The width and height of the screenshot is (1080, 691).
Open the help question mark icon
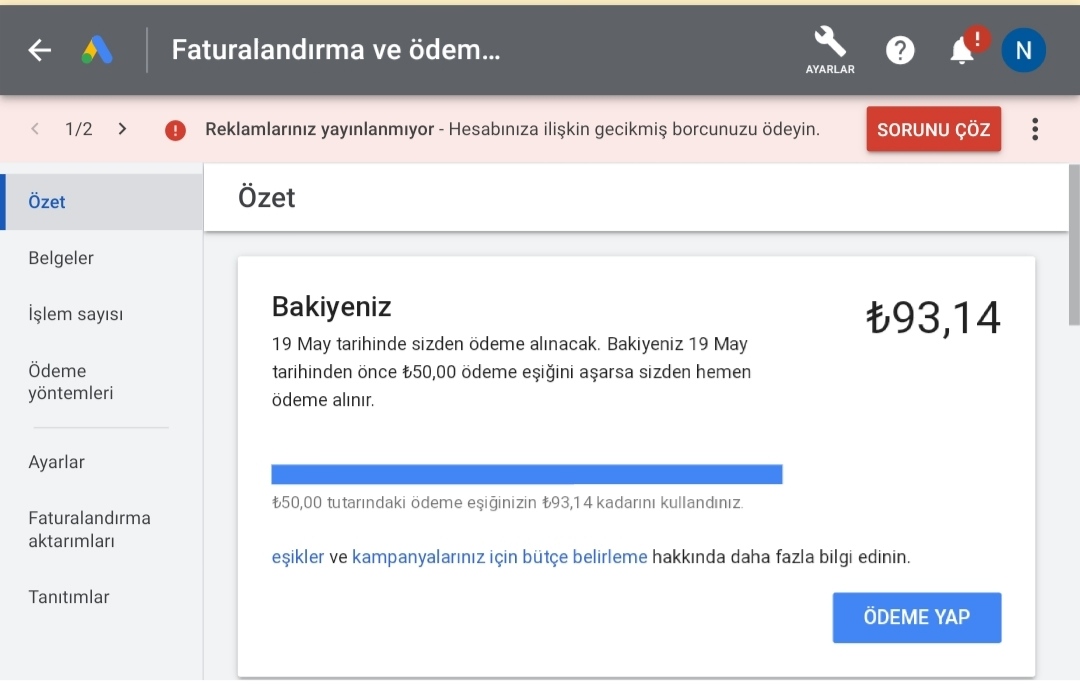(x=900, y=50)
